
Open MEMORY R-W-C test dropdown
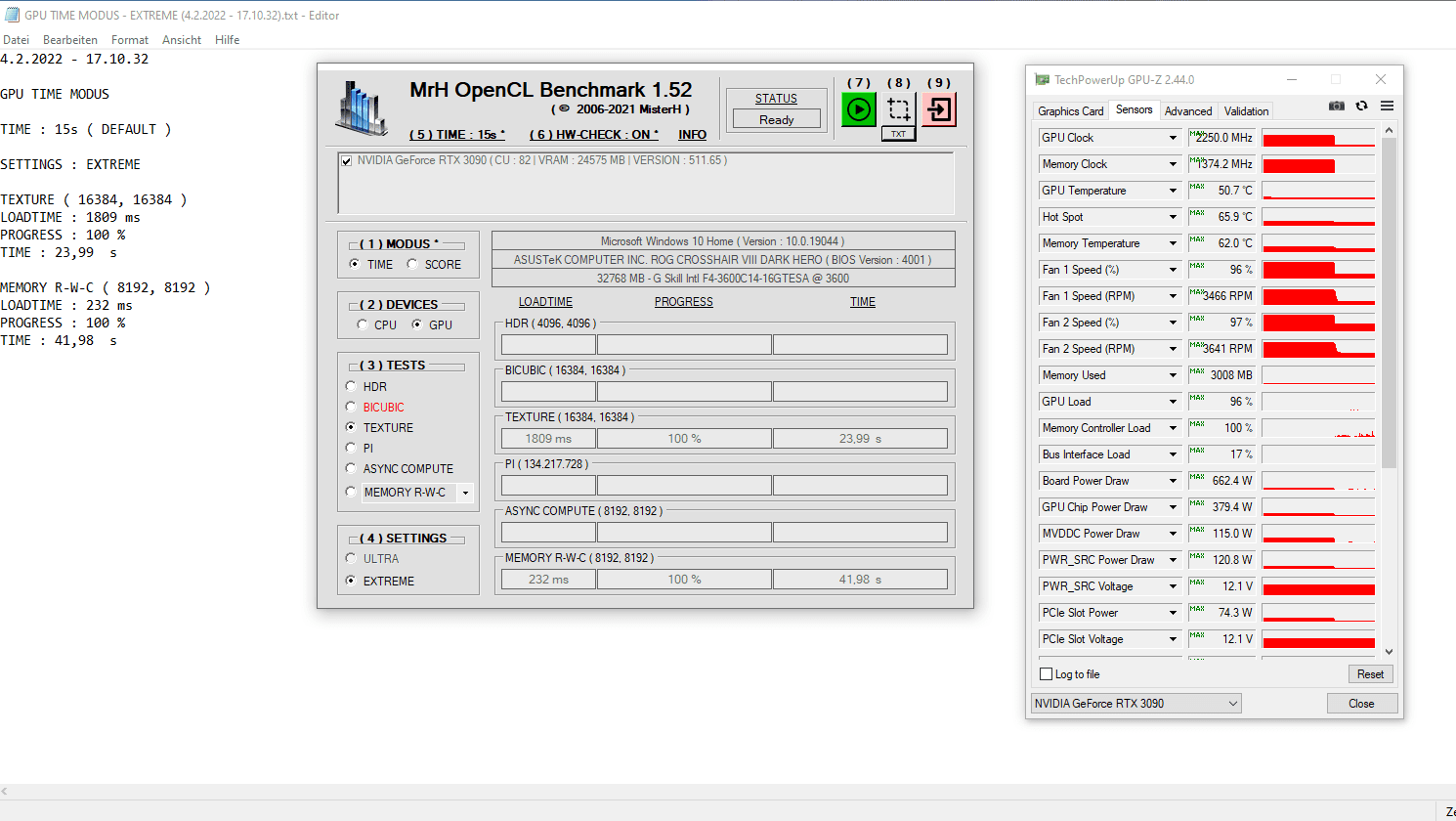(465, 493)
